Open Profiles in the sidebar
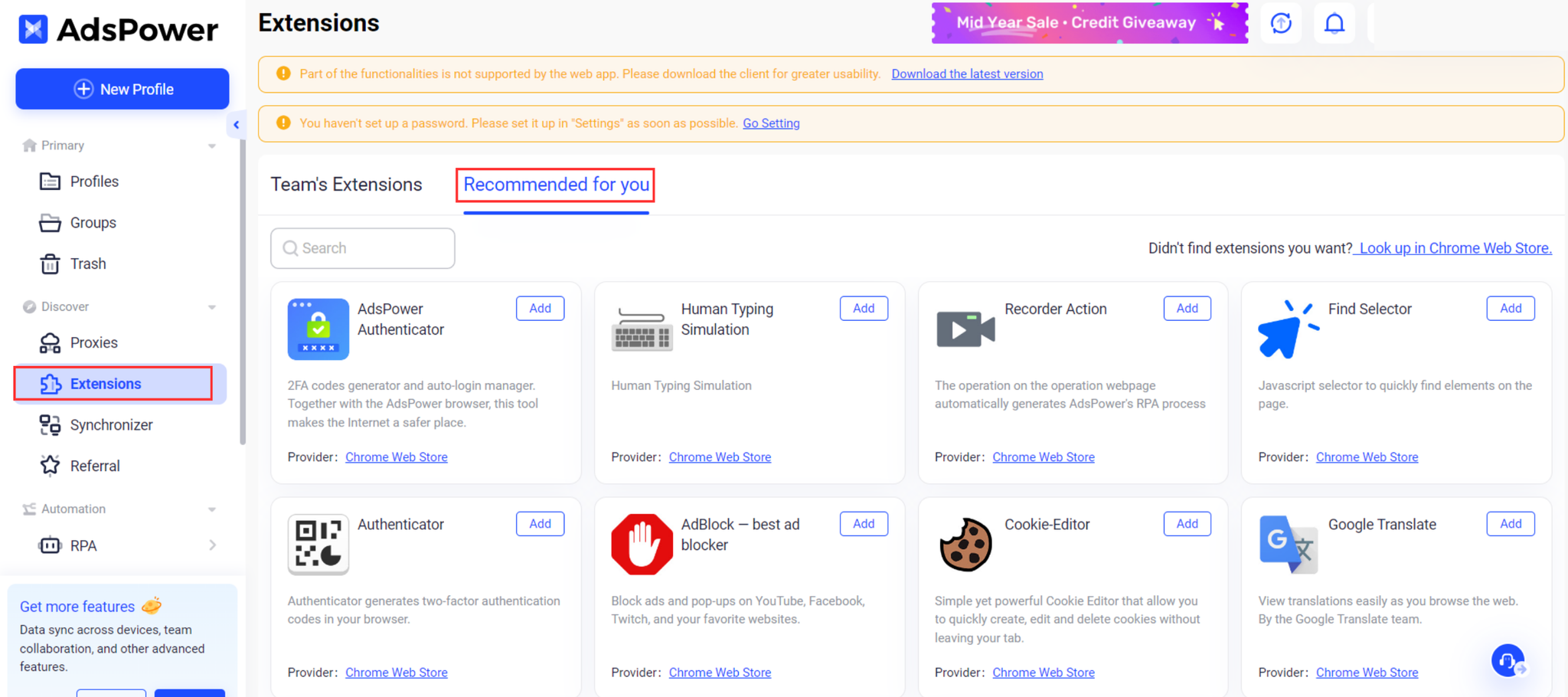This screenshot has width=1568, height=697. click(x=94, y=182)
